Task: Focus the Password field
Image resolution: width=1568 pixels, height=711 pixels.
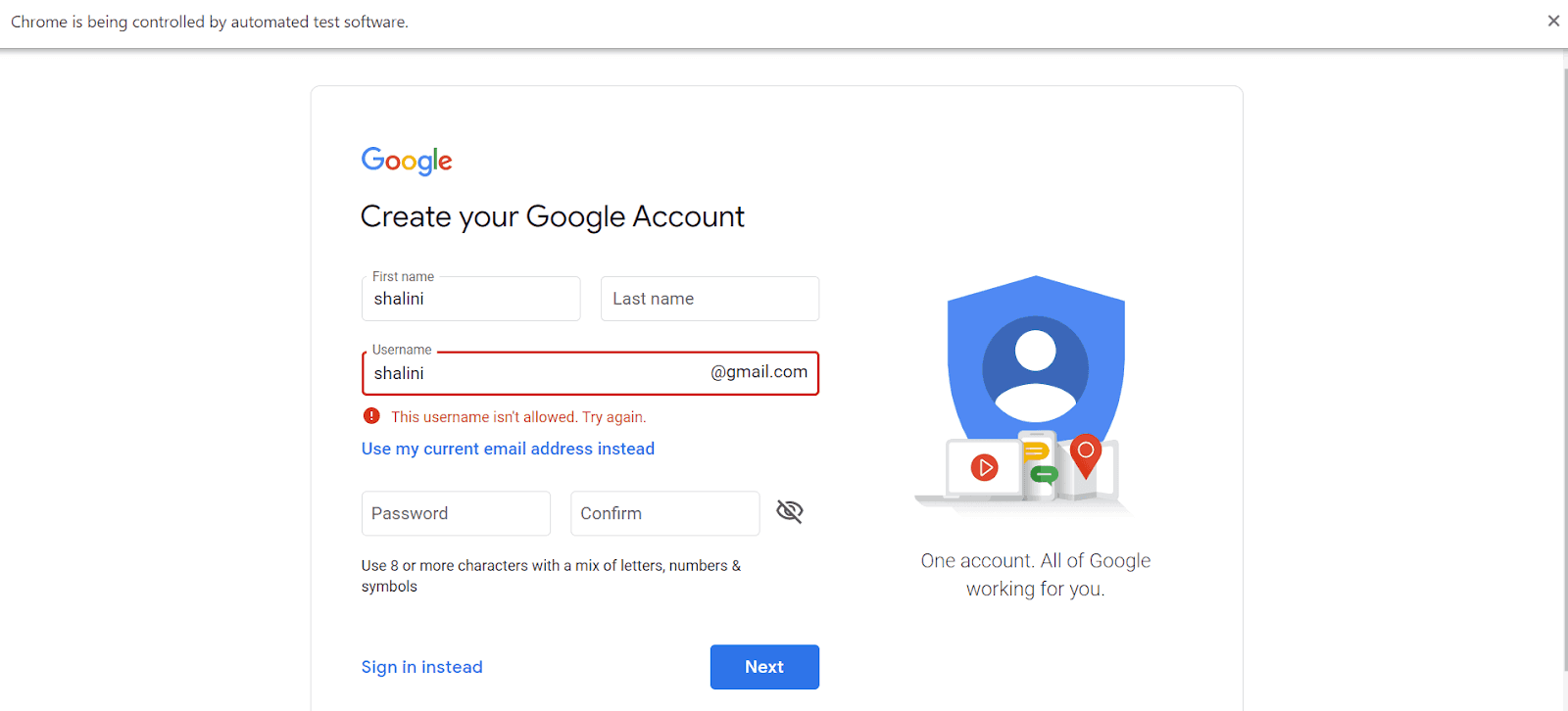Action: click(456, 513)
